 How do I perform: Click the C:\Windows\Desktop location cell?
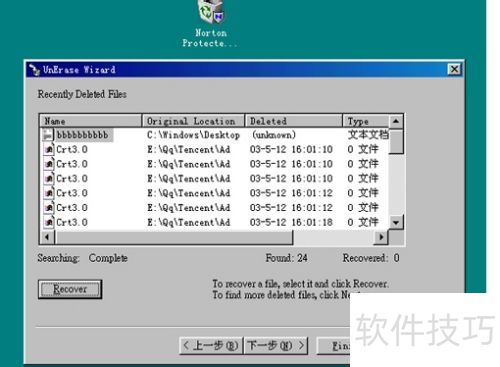point(193,135)
